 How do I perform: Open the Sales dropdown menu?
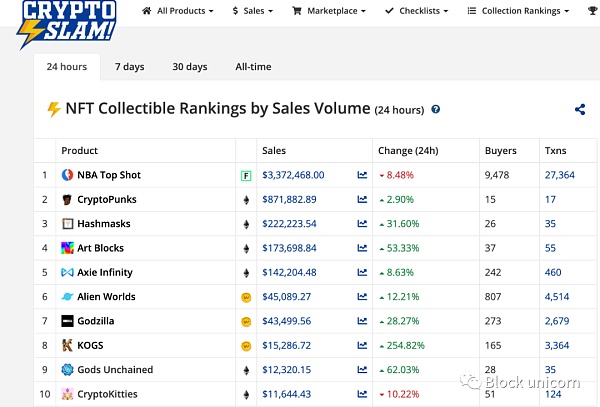pyautogui.click(x=253, y=11)
